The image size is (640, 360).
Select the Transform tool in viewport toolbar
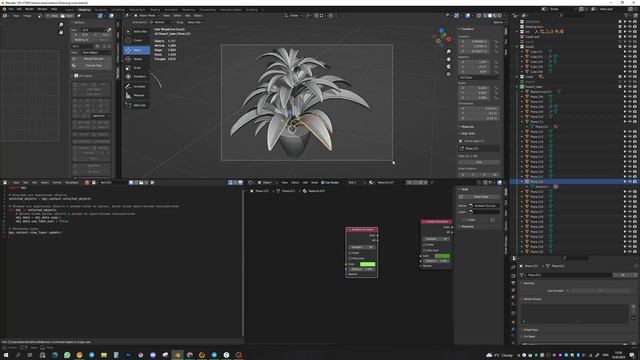136,76
